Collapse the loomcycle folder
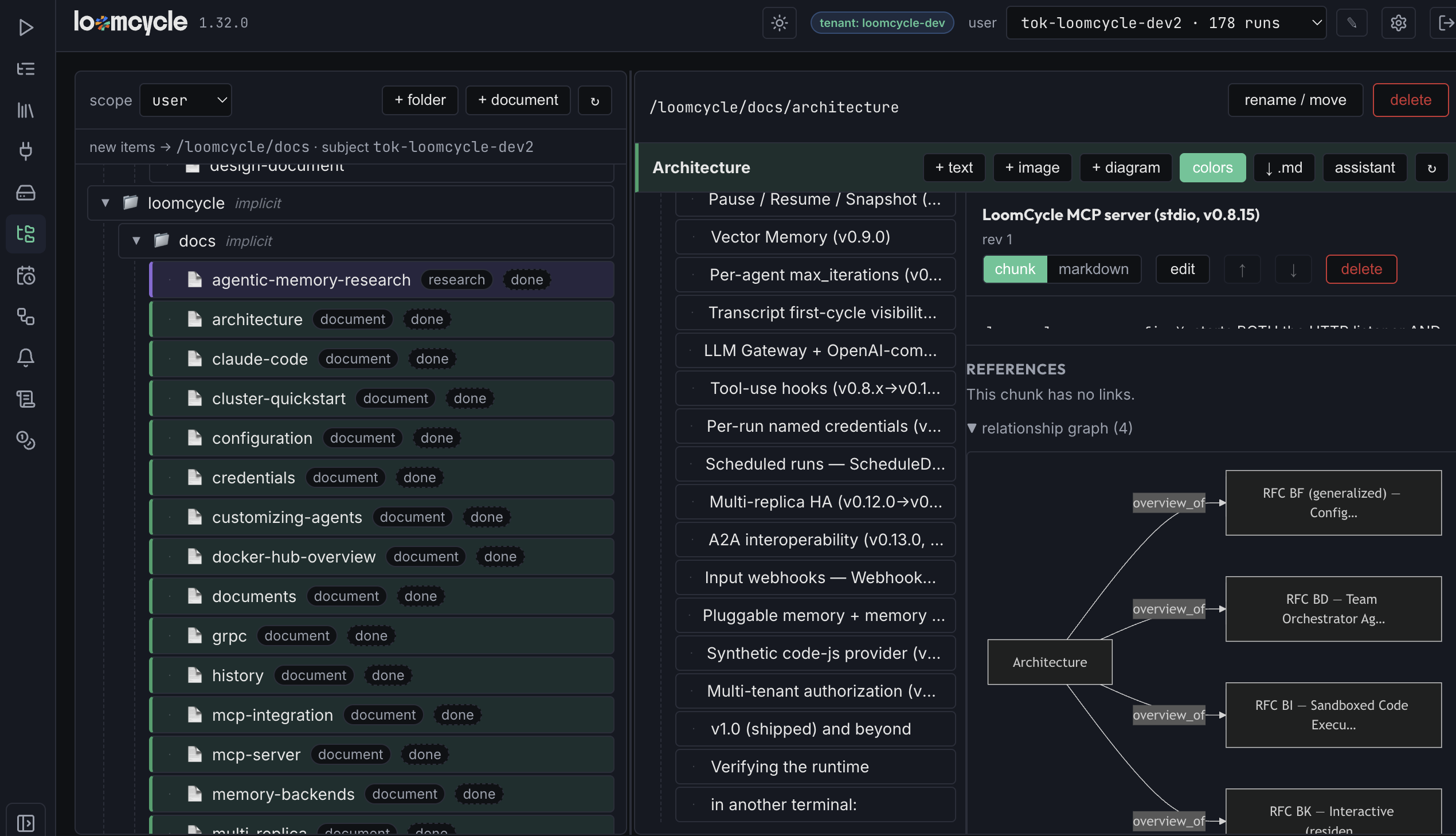Screen dimensions: 1456x836 click(x=105, y=202)
